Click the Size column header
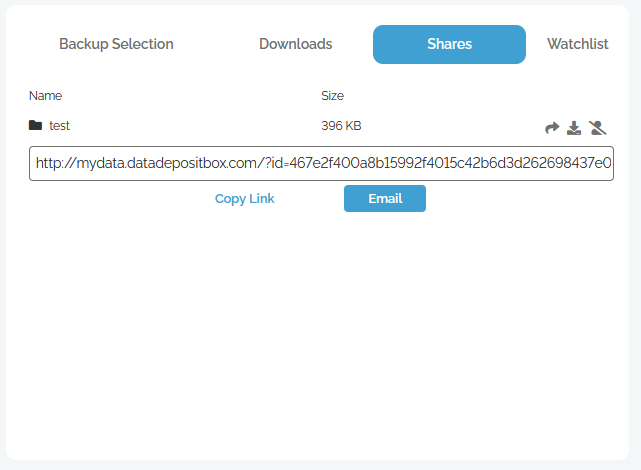641x470 pixels. click(332, 96)
